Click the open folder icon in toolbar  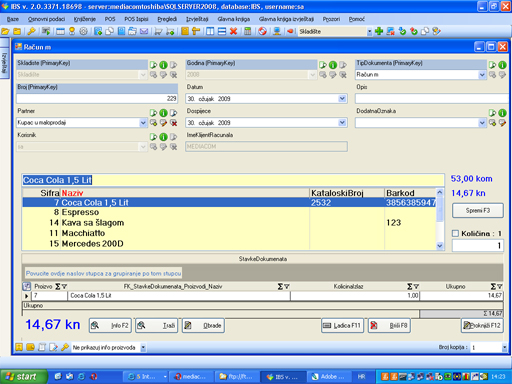click(5, 32)
